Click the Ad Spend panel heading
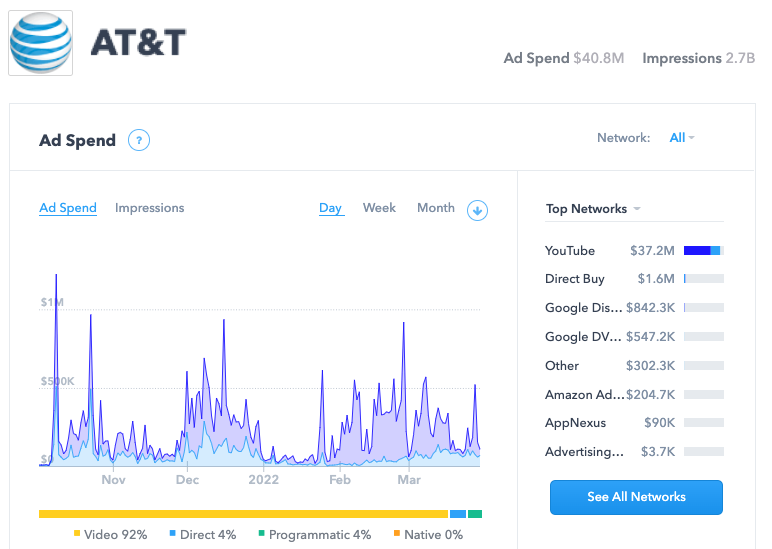 (77, 141)
